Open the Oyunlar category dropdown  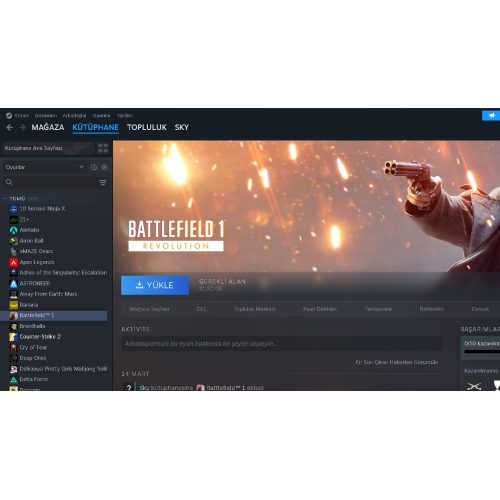(45, 167)
